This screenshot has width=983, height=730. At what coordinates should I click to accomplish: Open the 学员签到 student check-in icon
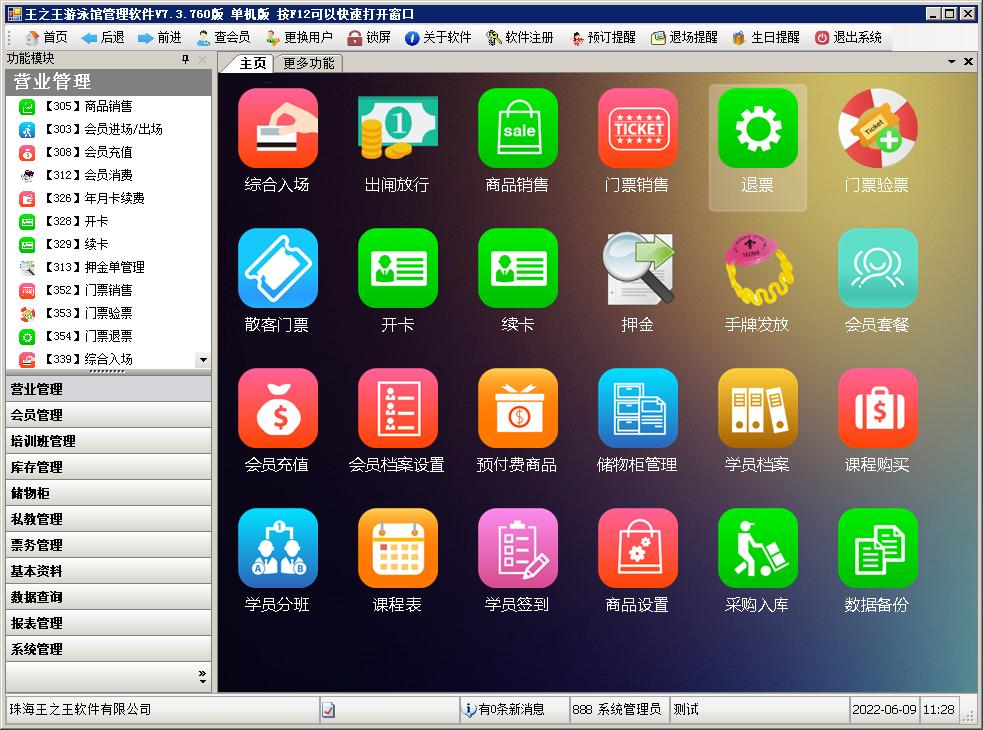point(517,548)
